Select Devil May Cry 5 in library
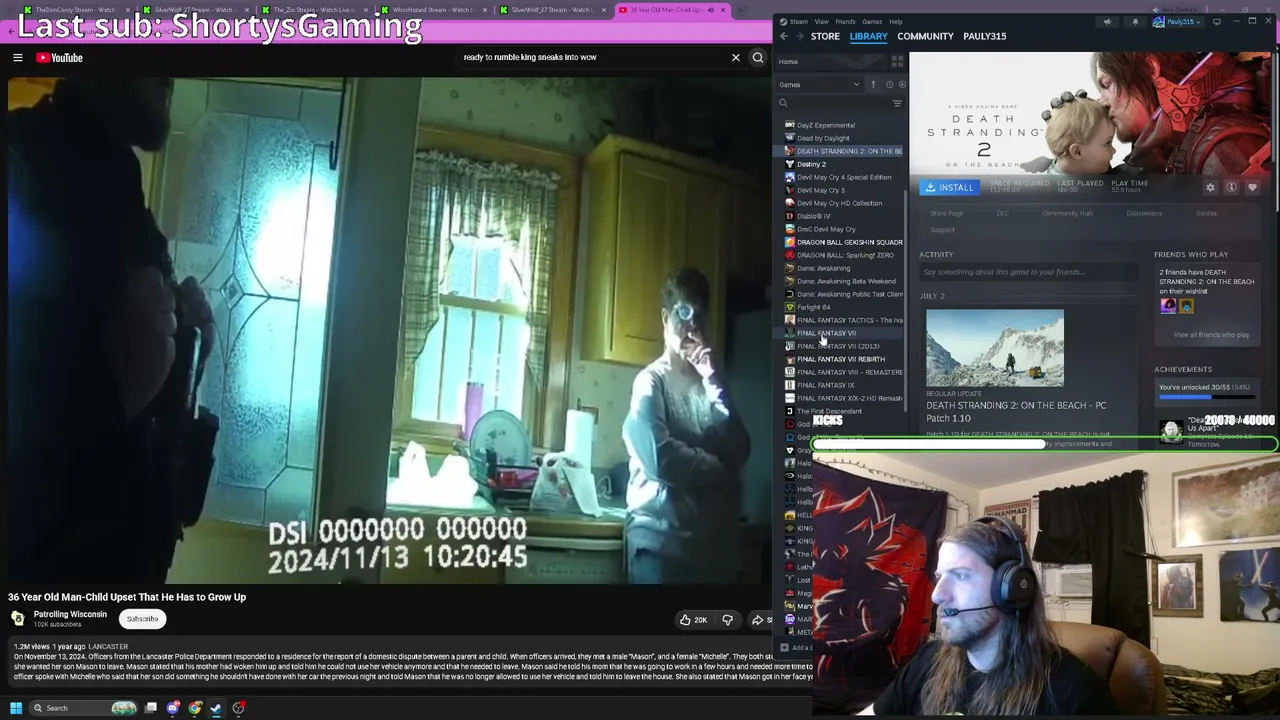1280x720 pixels. pos(821,190)
